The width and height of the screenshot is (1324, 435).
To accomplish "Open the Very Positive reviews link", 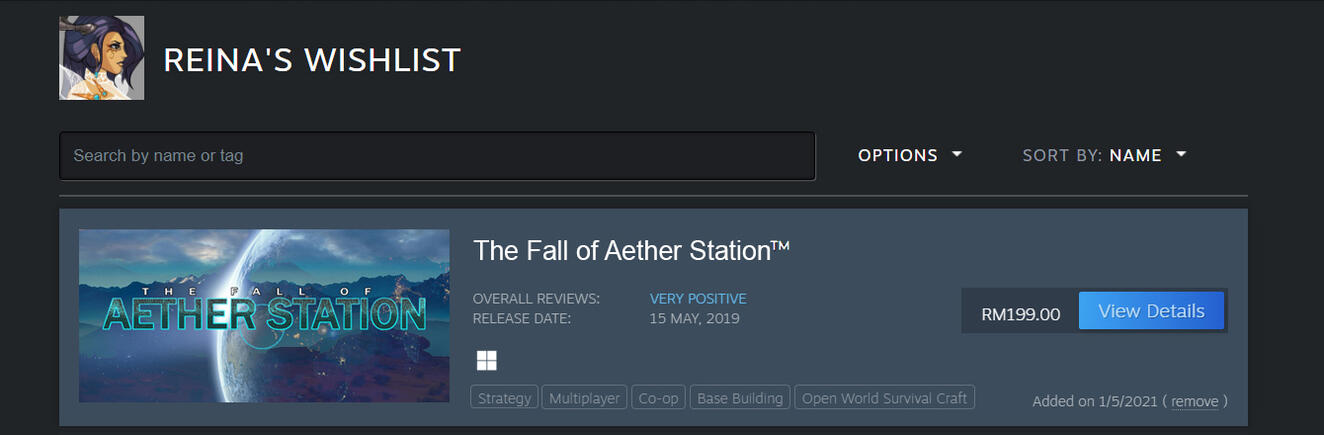I will pyautogui.click(x=698, y=299).
